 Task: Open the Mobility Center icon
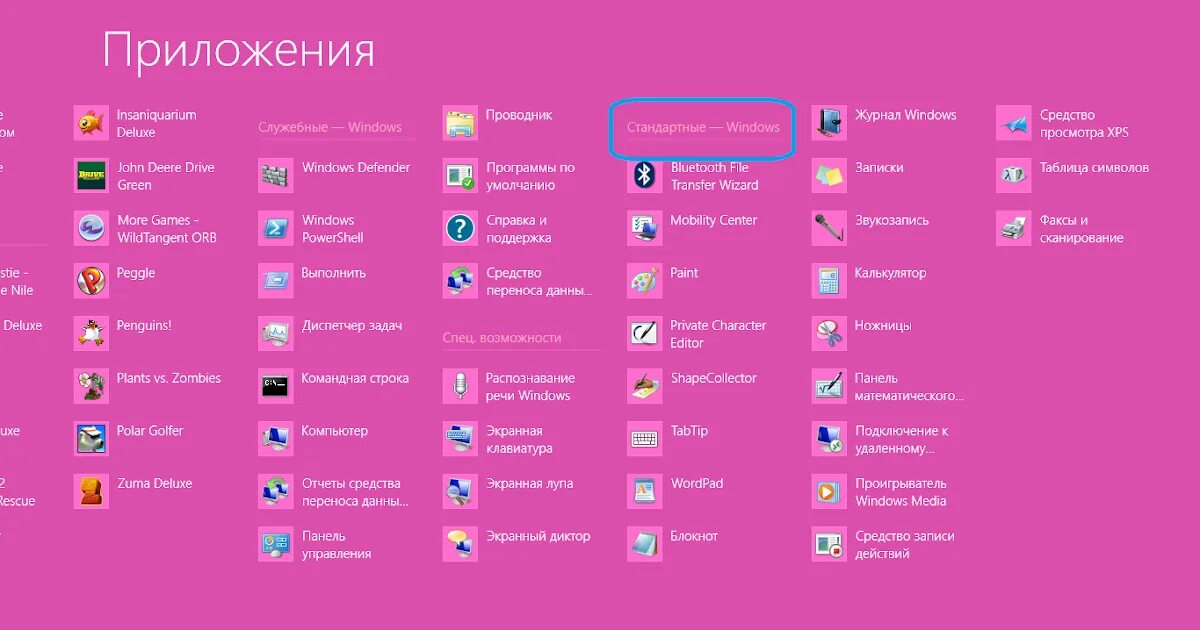645,229
